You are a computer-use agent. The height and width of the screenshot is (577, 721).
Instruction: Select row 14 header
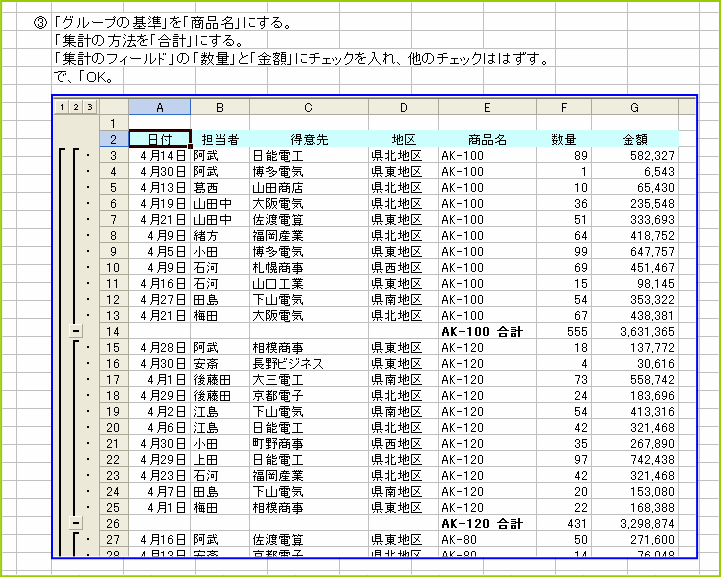coord(114,331)
